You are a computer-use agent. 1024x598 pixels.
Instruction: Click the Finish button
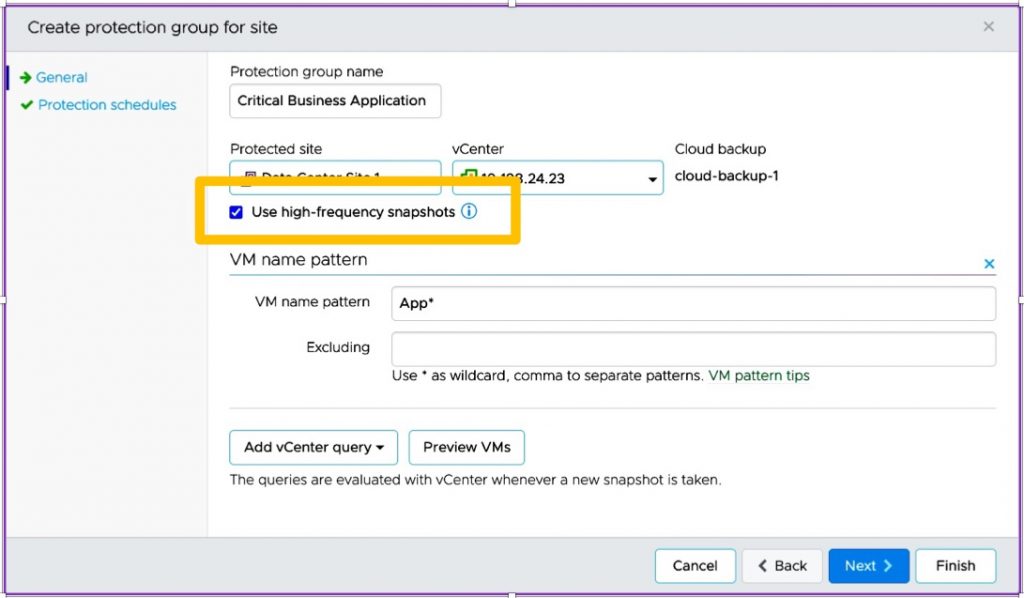(x=955, y=565)
